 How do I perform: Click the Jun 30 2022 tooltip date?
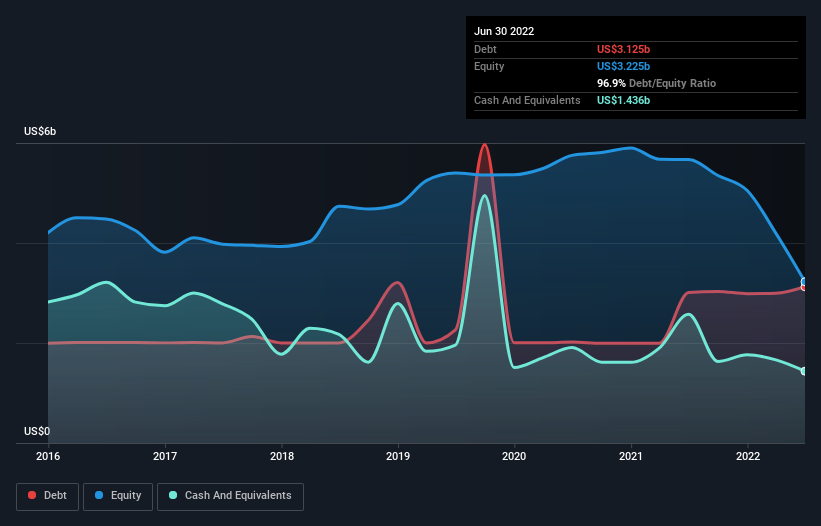504,31
